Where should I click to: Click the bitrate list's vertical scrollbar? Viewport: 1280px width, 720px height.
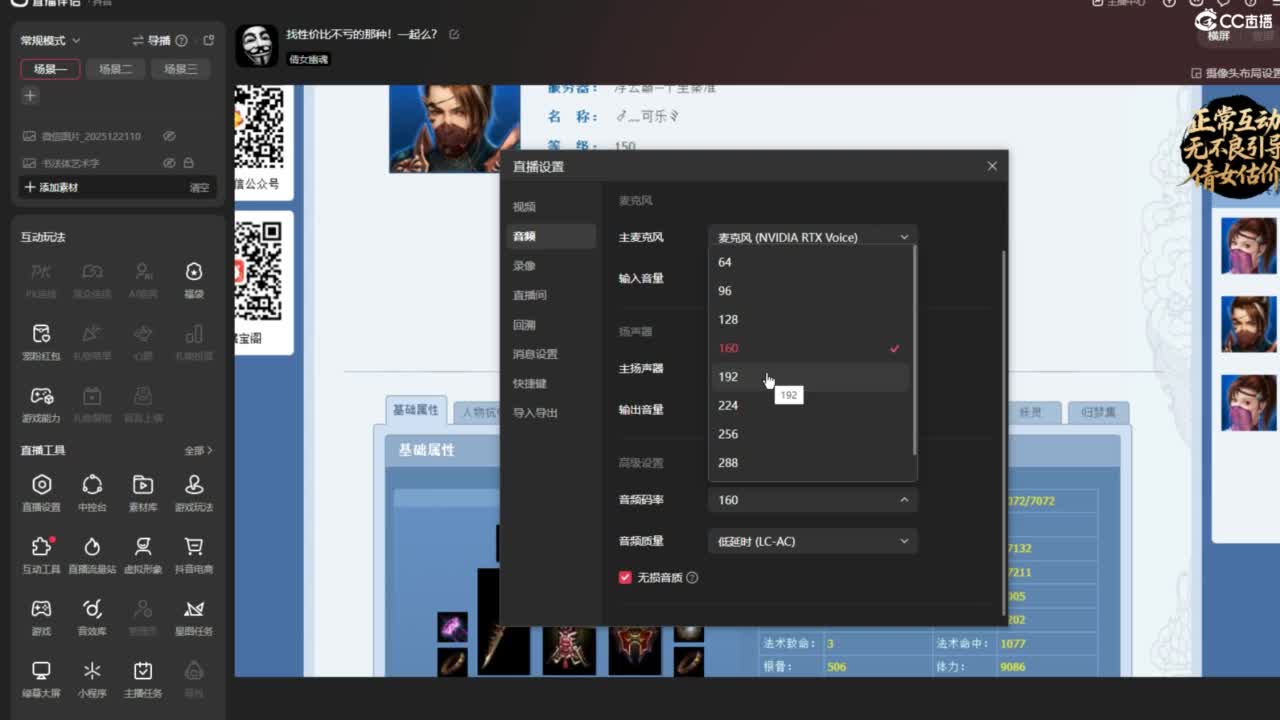click(x=914, y=350)
